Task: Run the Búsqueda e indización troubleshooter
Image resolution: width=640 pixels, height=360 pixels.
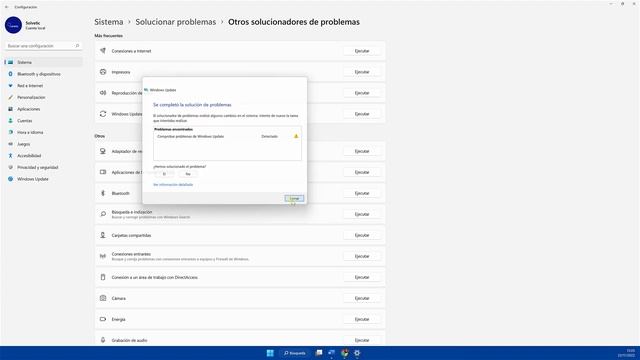Action: click(x=362, y=214)
